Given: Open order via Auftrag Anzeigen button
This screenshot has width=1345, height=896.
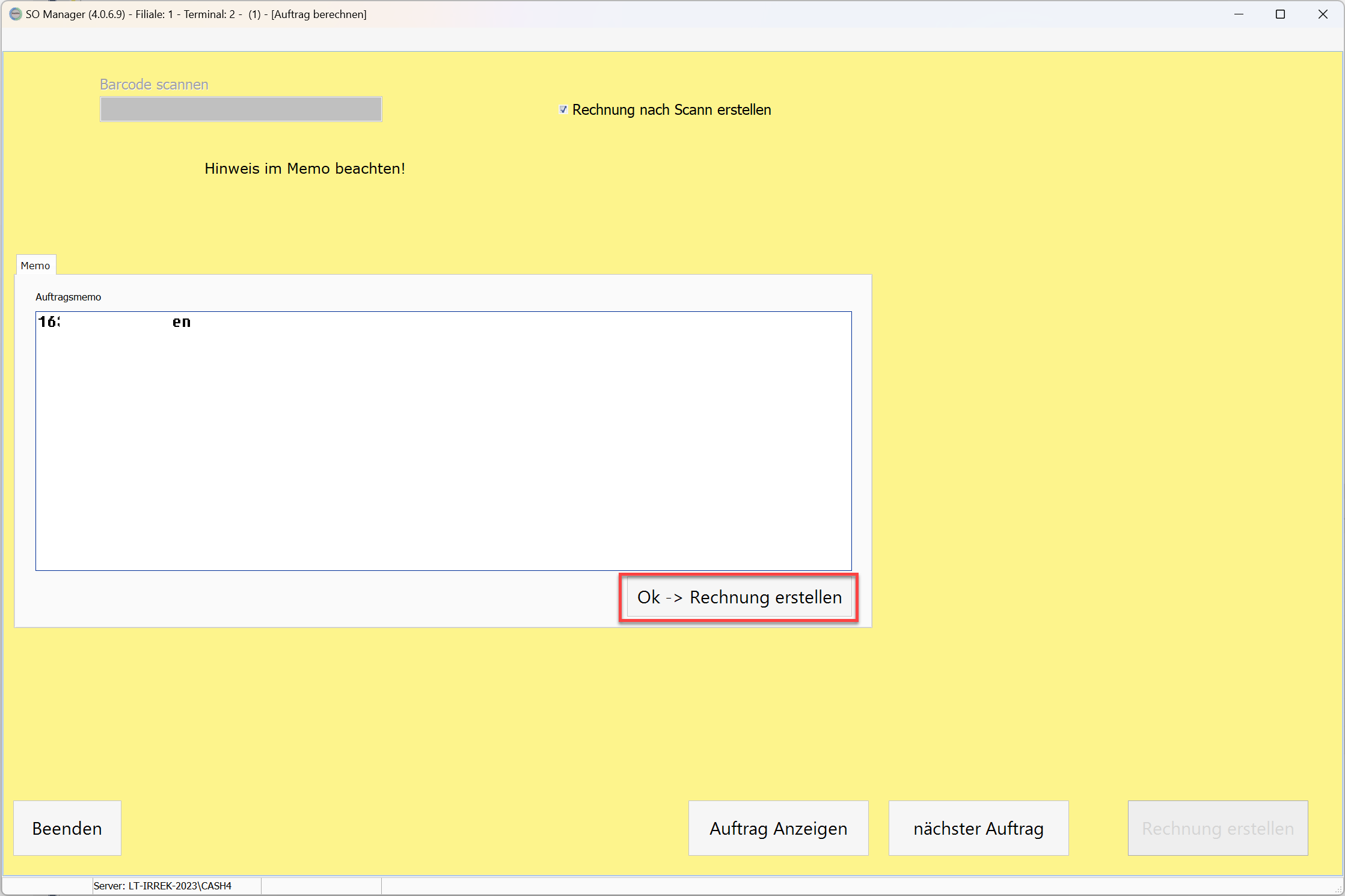Looking at the screenshot, I should click(778, 828).
